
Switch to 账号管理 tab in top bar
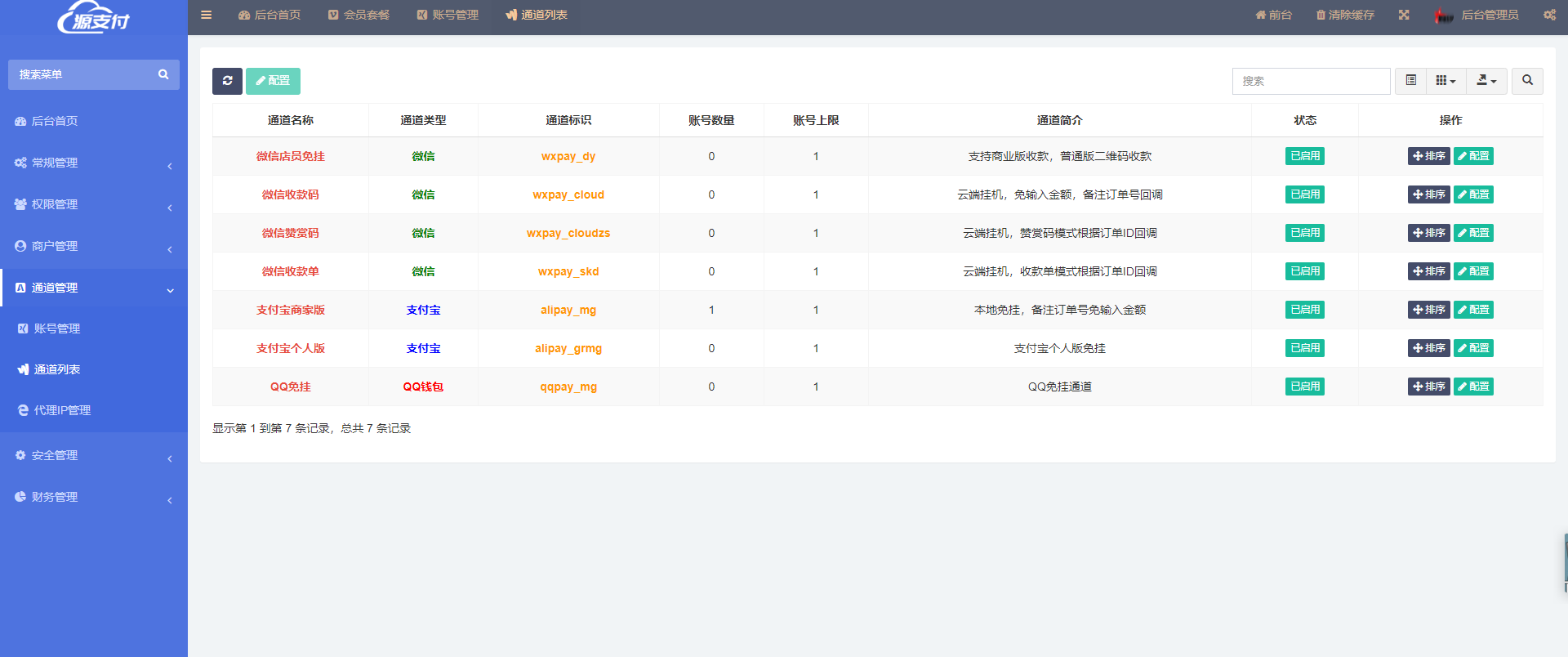pos(448,15)
